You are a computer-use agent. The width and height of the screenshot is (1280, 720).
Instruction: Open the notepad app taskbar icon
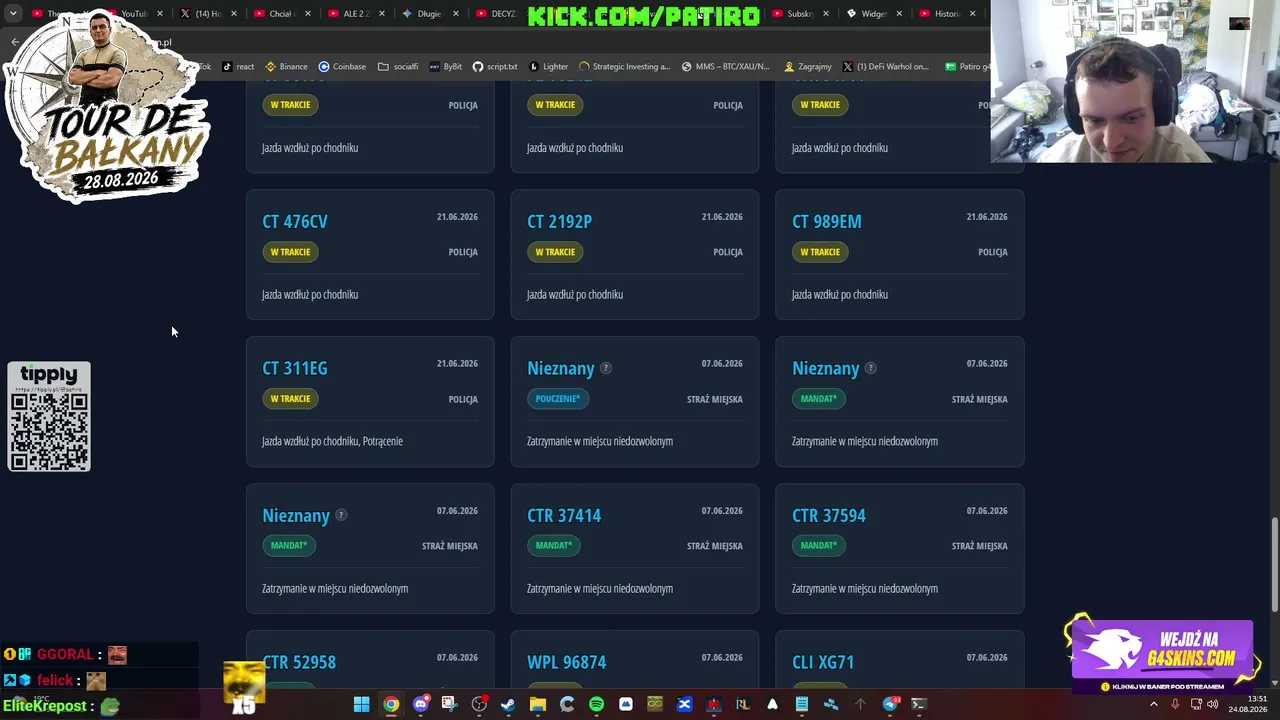(801, 704)
